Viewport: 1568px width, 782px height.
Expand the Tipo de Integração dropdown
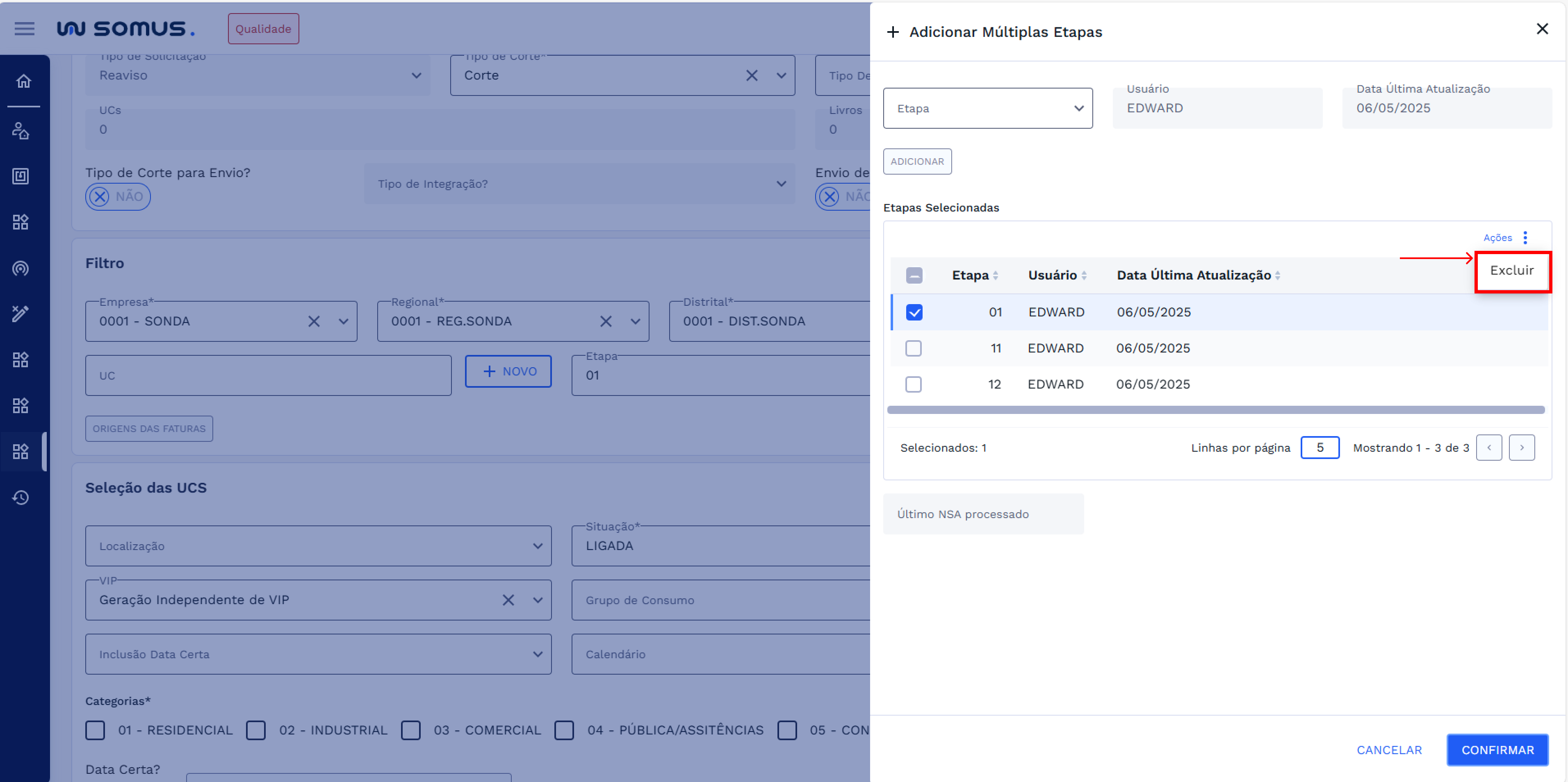click(x=579, y=184)
